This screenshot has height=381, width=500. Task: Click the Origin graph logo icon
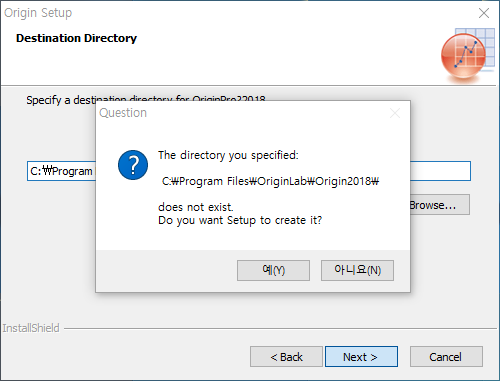[467, 55]
